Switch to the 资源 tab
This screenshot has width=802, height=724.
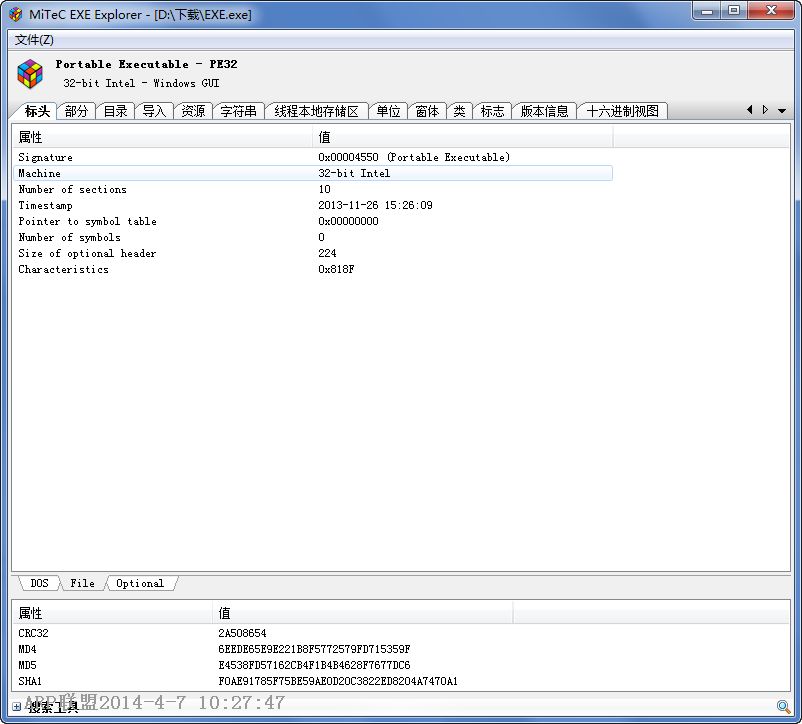(193, 111)
